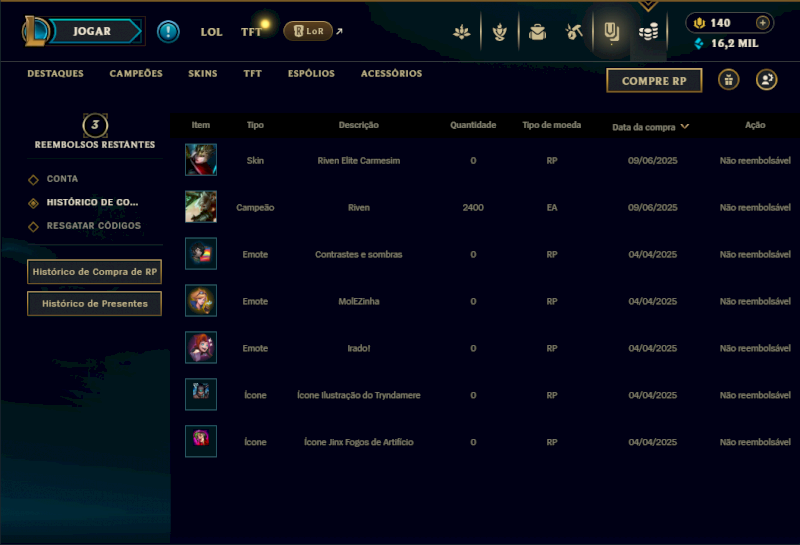Image resolution: width=800 pixels, height=545 pixels.
Task: Open the Loot bag icon in top bar
Action: tap(537, 32)
